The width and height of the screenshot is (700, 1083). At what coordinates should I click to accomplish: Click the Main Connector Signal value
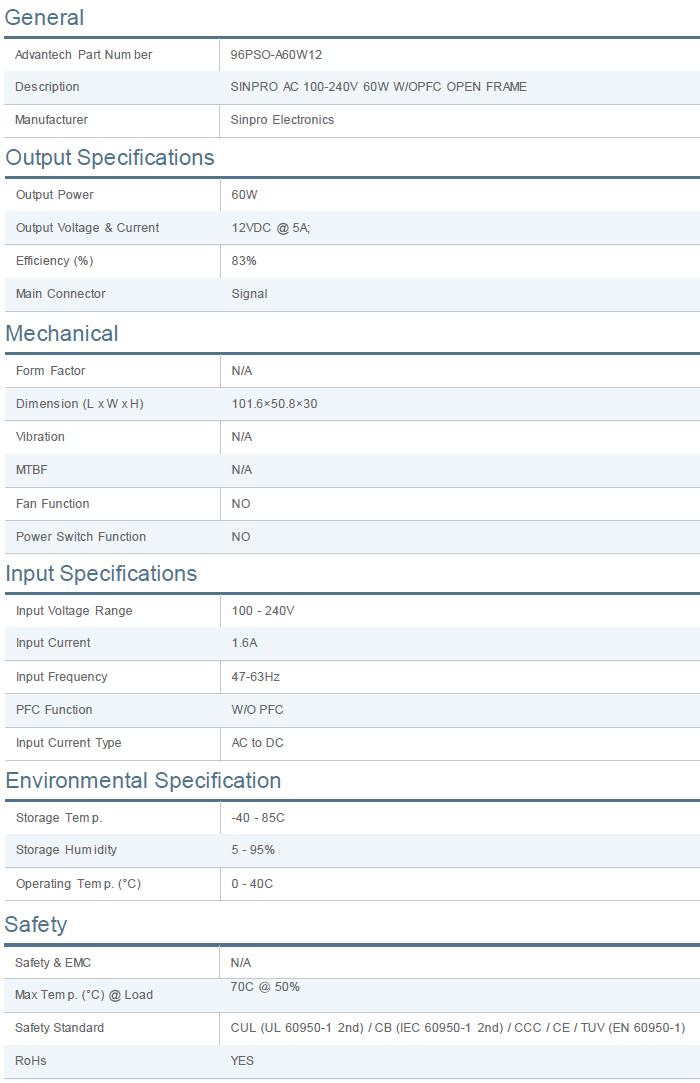pyautogui.click(x=249, y=294)
